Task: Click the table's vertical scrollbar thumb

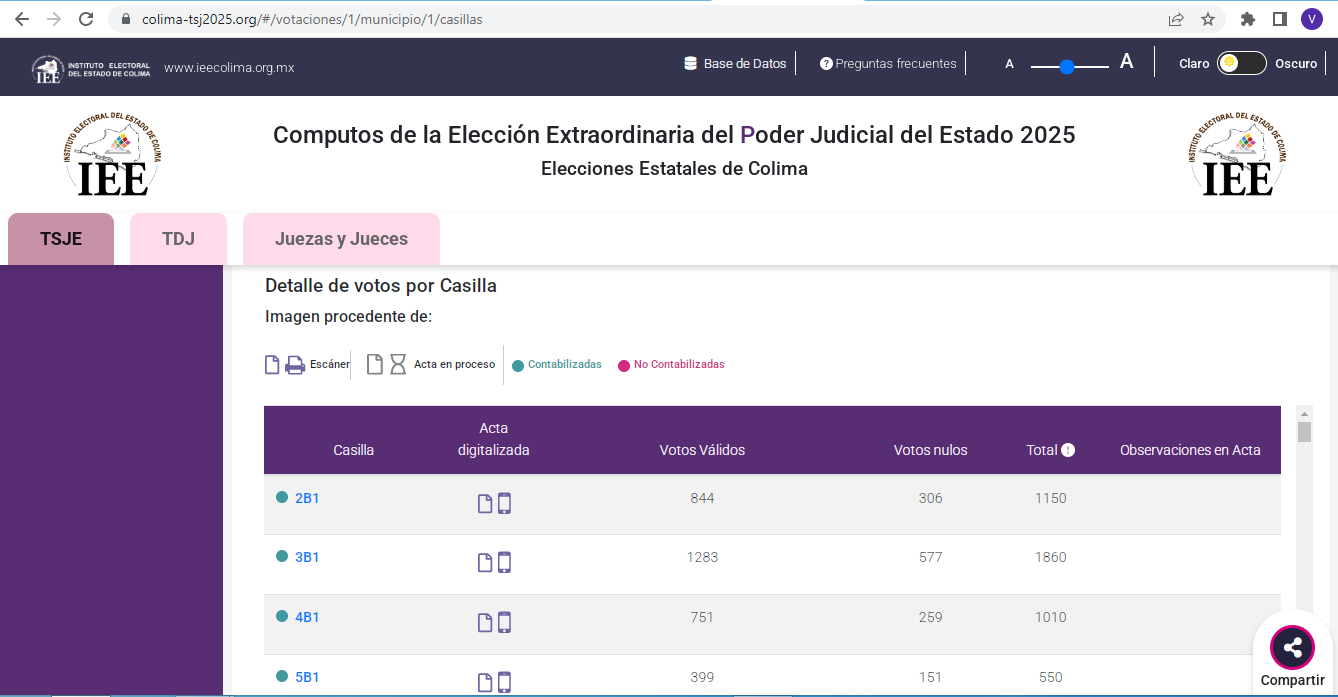Action: click(x=1304, y=432)
